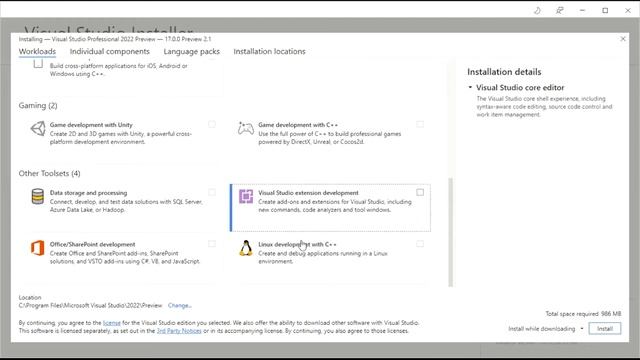Switch to Workloads tab

click(x=37, y=51)
